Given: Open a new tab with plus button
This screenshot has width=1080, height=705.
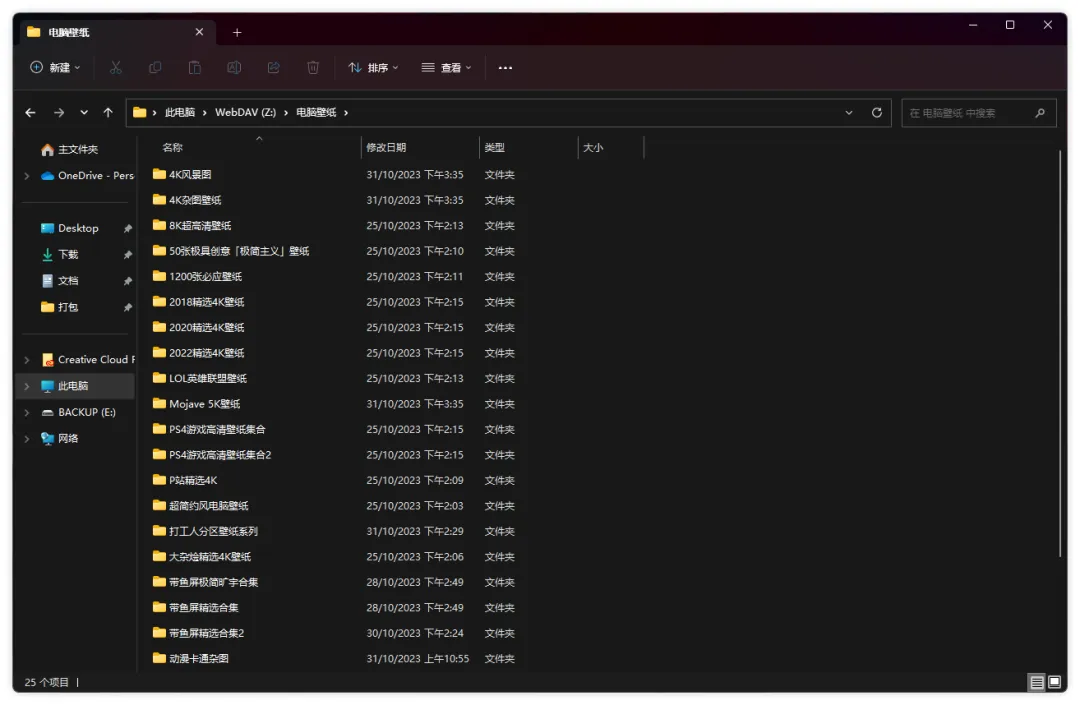Looking at the screenshot, I should click(x=237, y=32).
